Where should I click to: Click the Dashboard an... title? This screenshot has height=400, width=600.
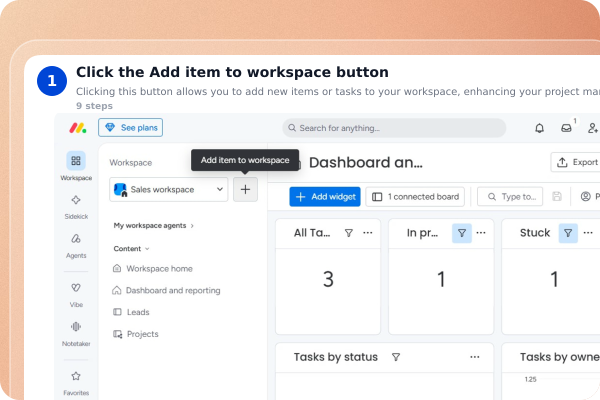tap(366, 163)
